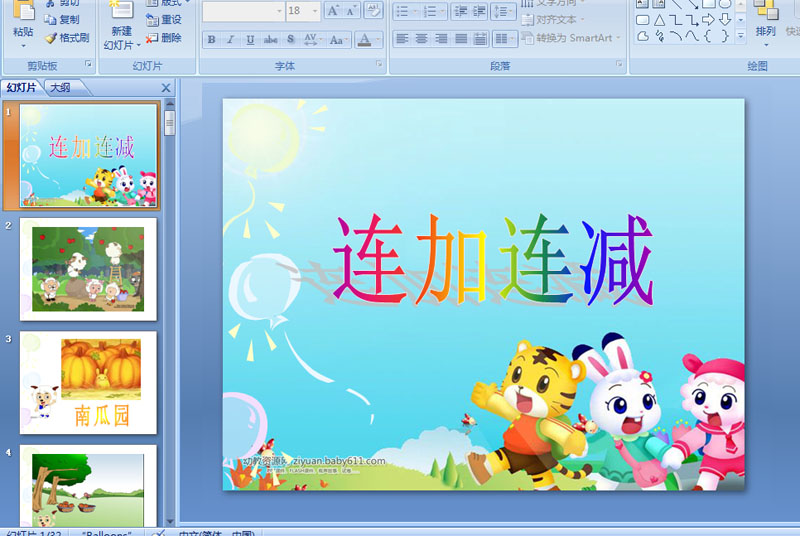Close the slides thumbnail pane
Viewport: 800px width, 536px height.
pos(166,88)
